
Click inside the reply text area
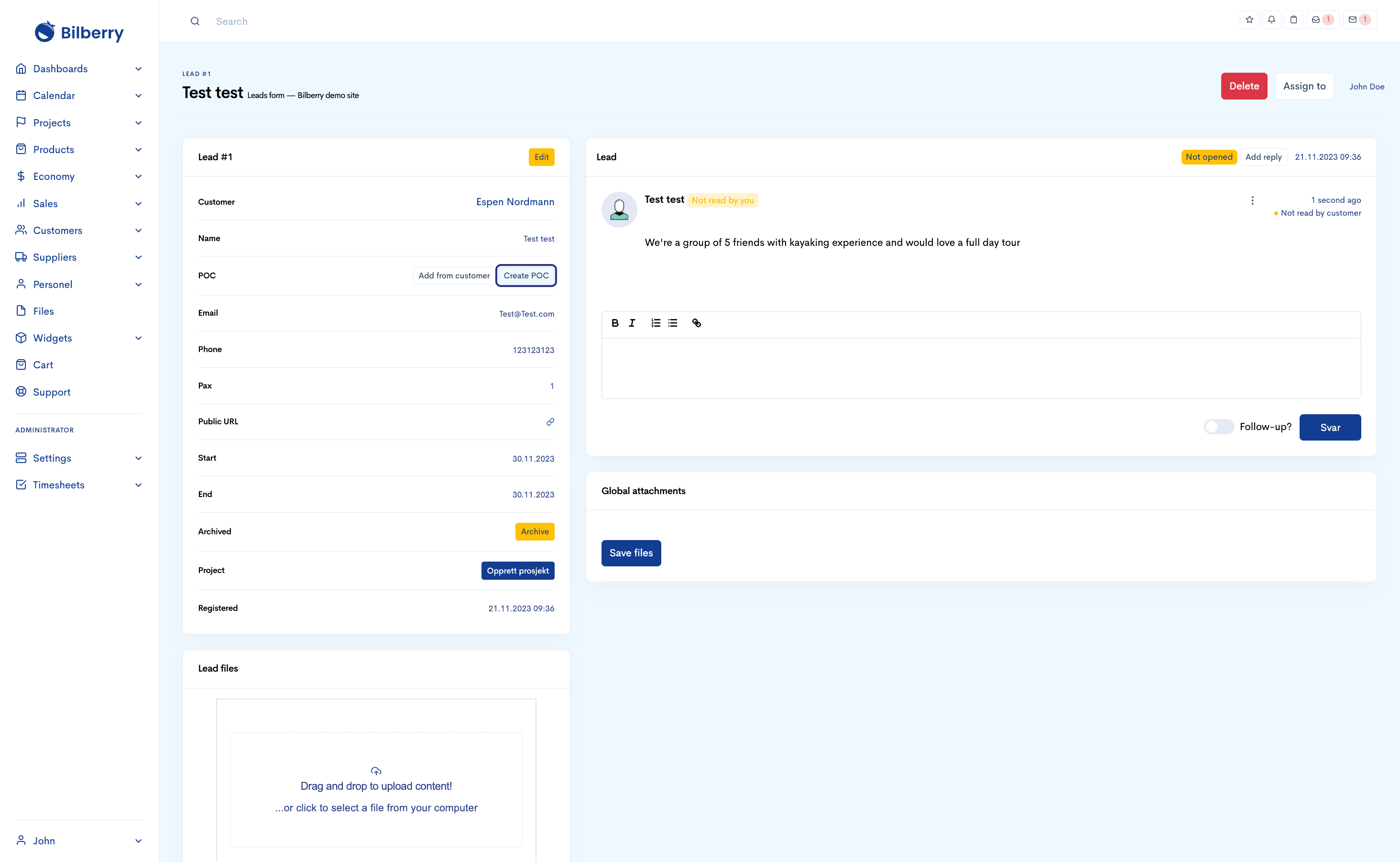click(x=980, y=368)
